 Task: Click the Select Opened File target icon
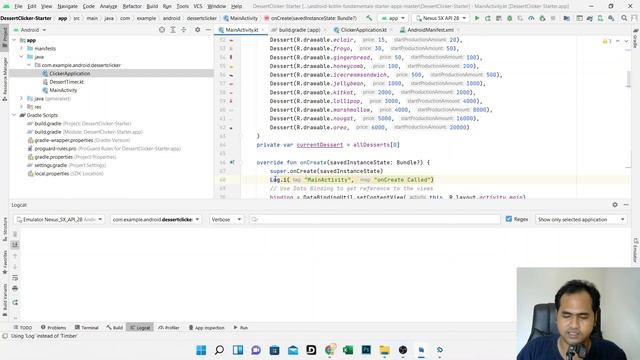[x=162, y=30]
